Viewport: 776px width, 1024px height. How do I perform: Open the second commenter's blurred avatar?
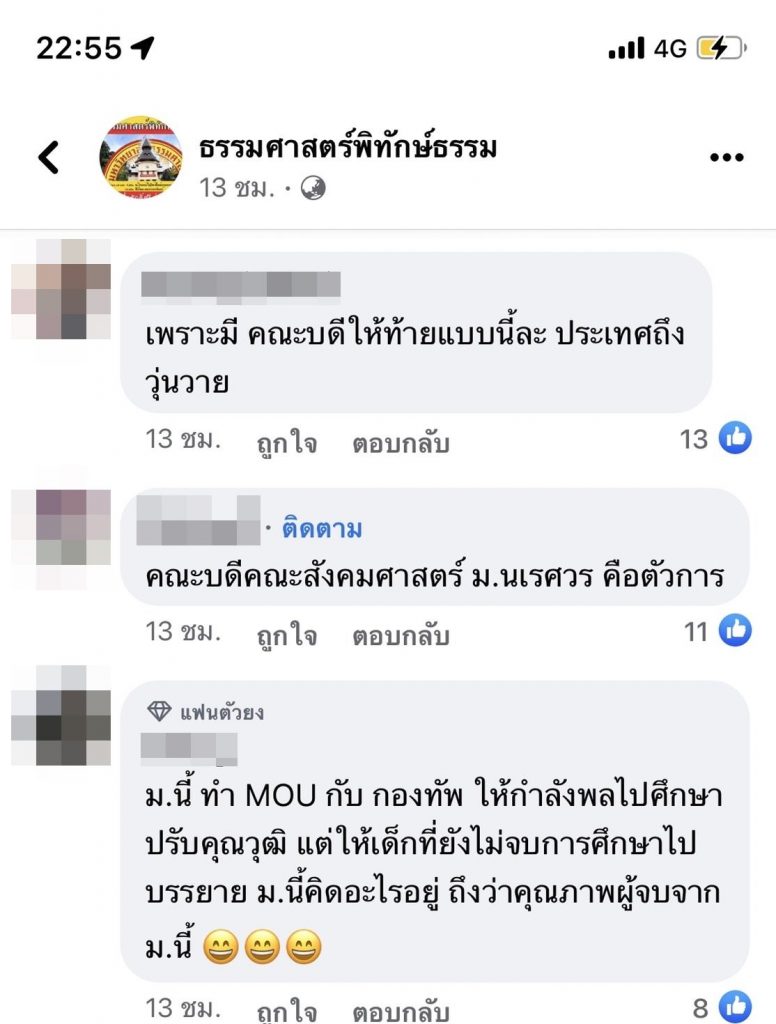click(x=61, y=529)
